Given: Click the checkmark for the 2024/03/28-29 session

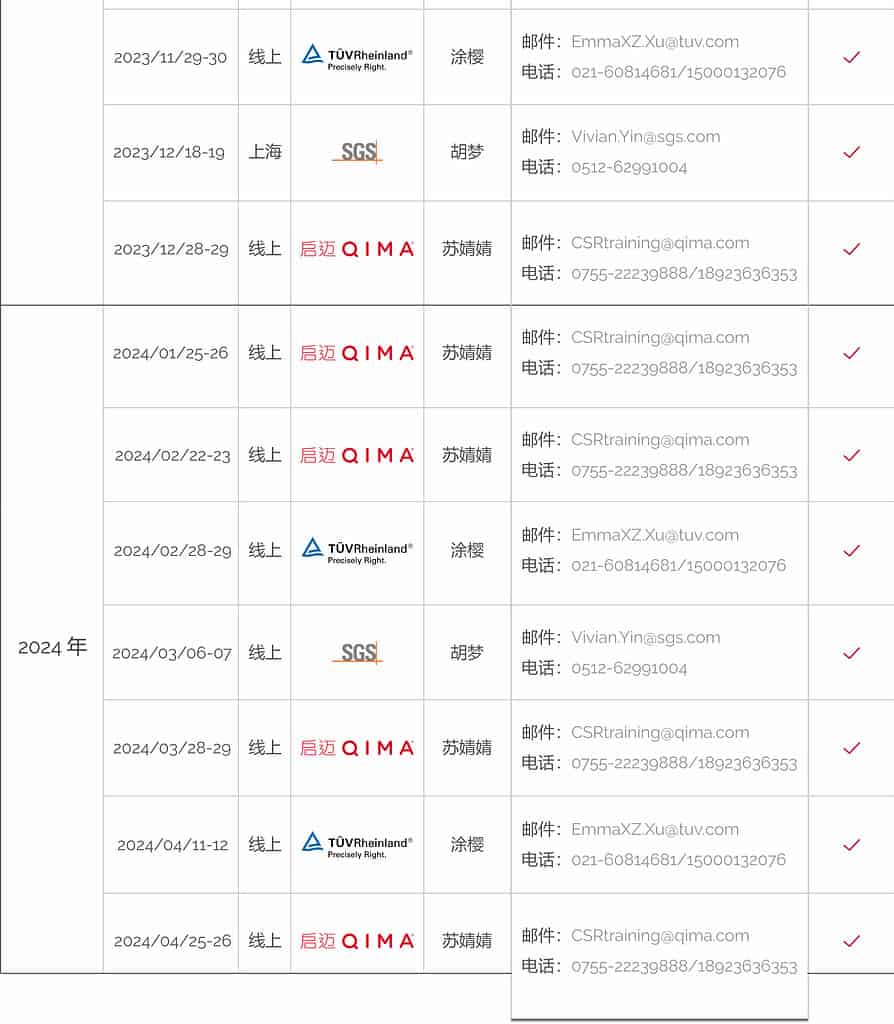Looking at the screenshot, I should 852,748.
